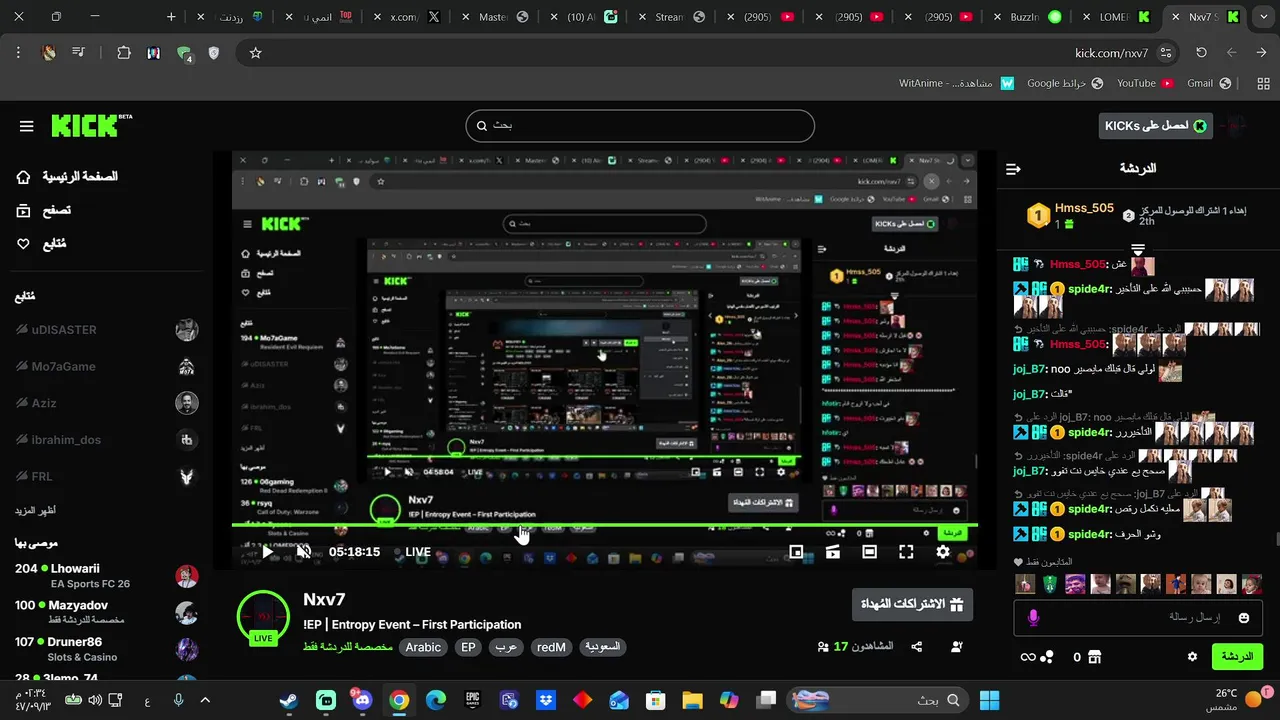Open the WitAnime bookmark
The width and height of the screenshot is (1280, 720).
[956, 83]
